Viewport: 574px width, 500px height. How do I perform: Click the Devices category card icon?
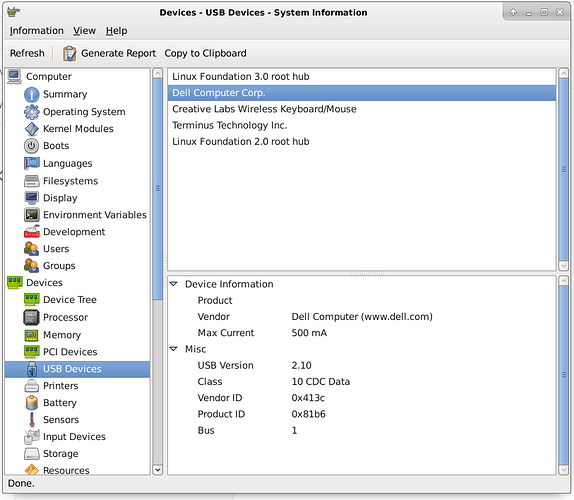15,283
